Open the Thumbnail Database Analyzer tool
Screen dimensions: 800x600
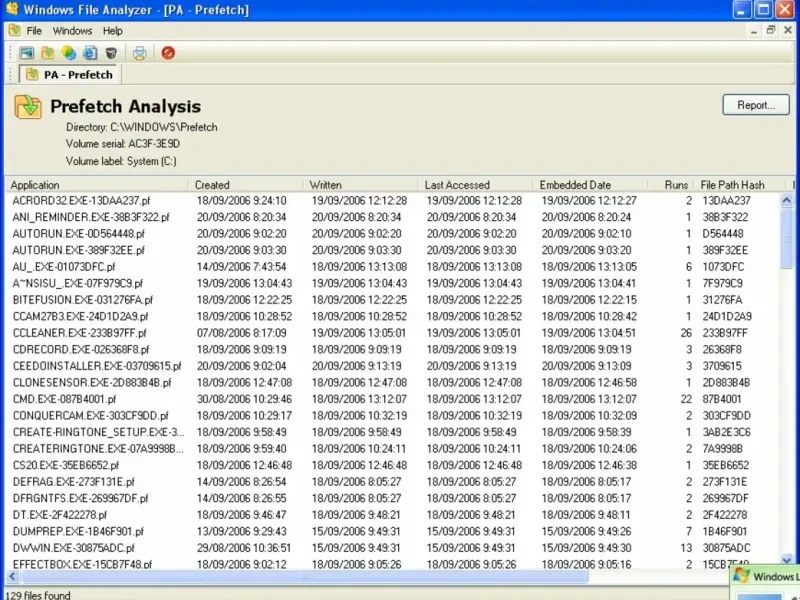point(27,53)
